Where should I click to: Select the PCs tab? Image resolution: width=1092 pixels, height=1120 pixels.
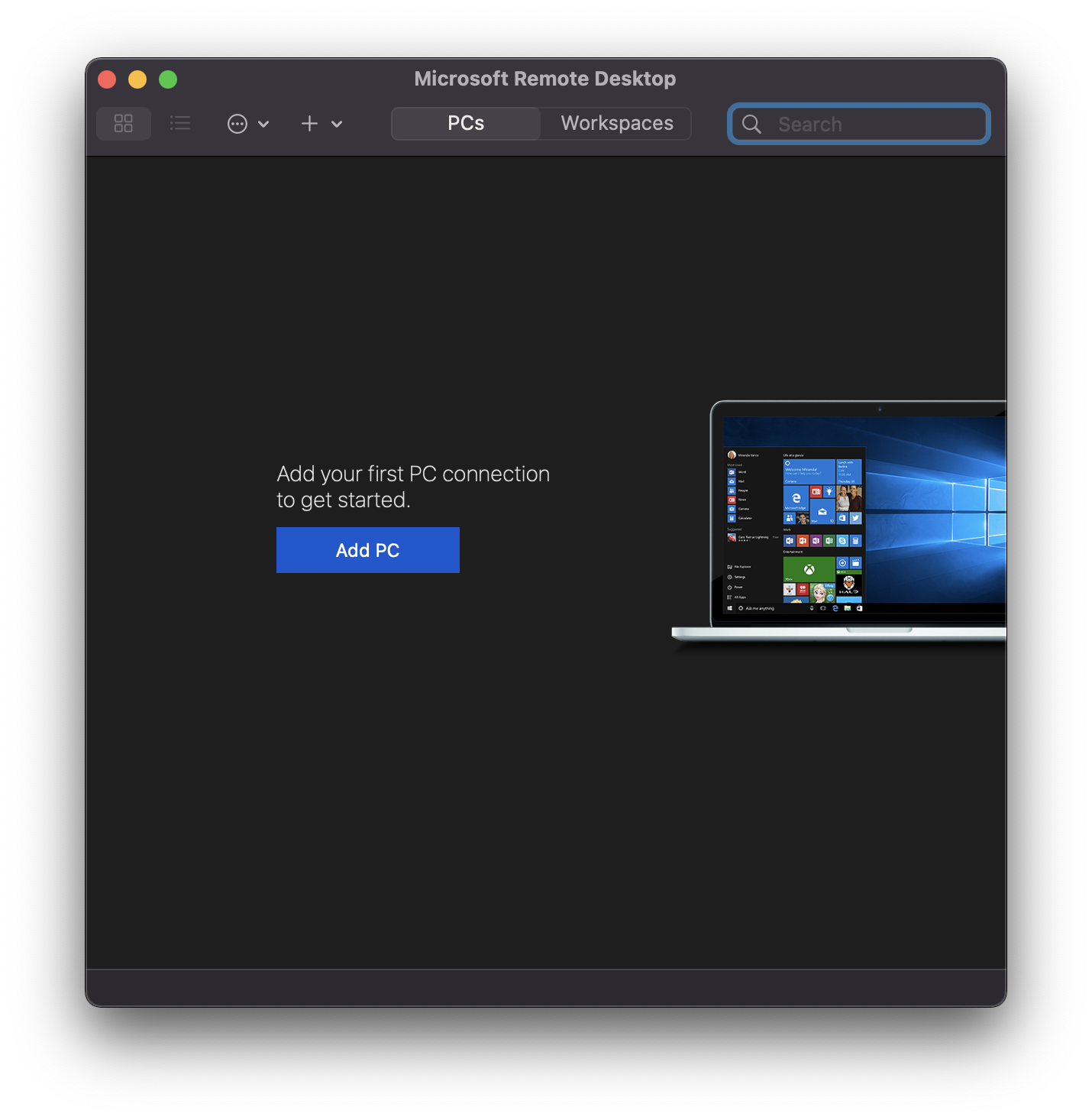pyautogui.click(x=465, y=123)
